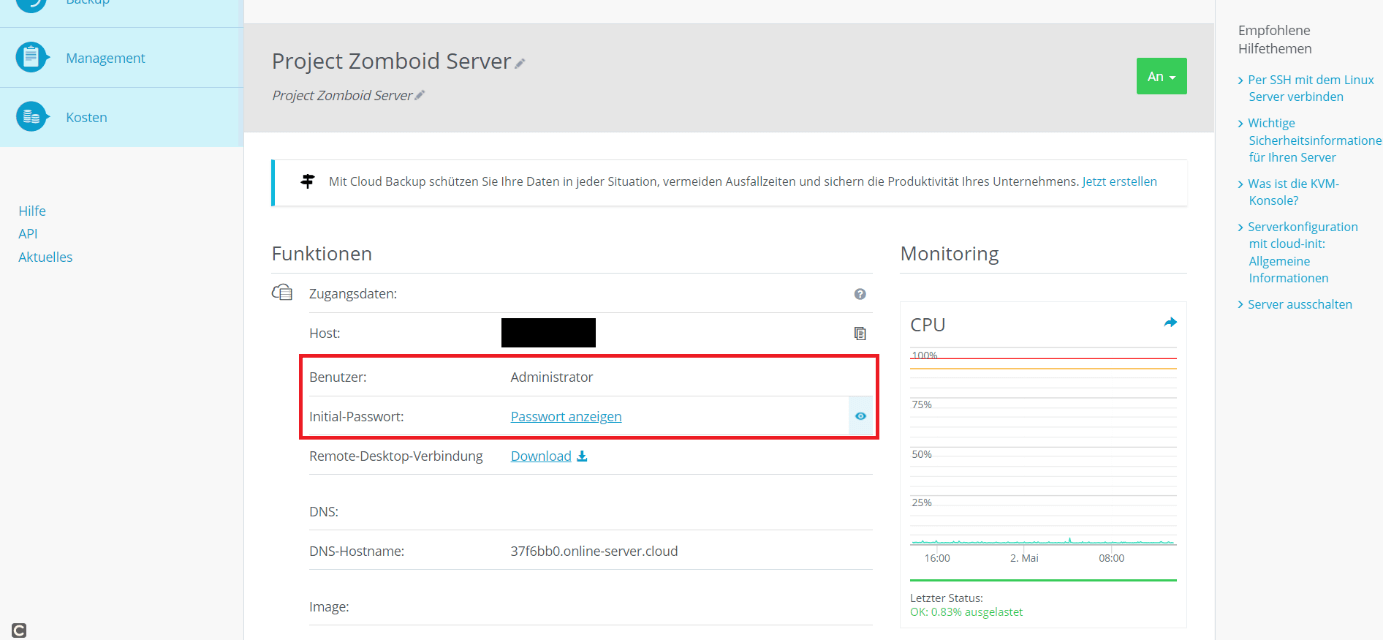Viewport: 1383px width, 640px height.
Task: Click the Project Zomboid Server heading
Action: (x=391, y=61)
